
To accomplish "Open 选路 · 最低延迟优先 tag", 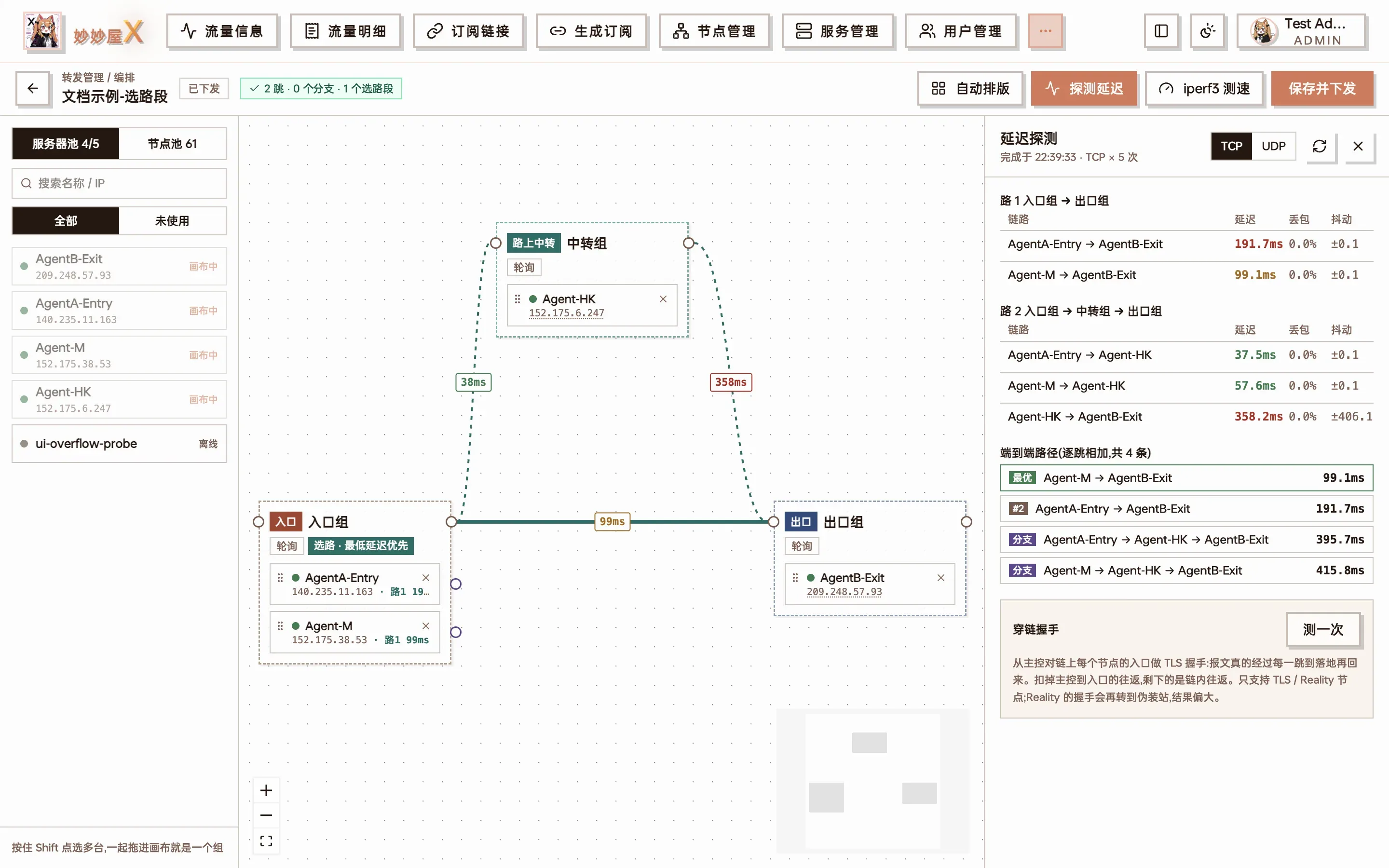I will coord(360,545).
